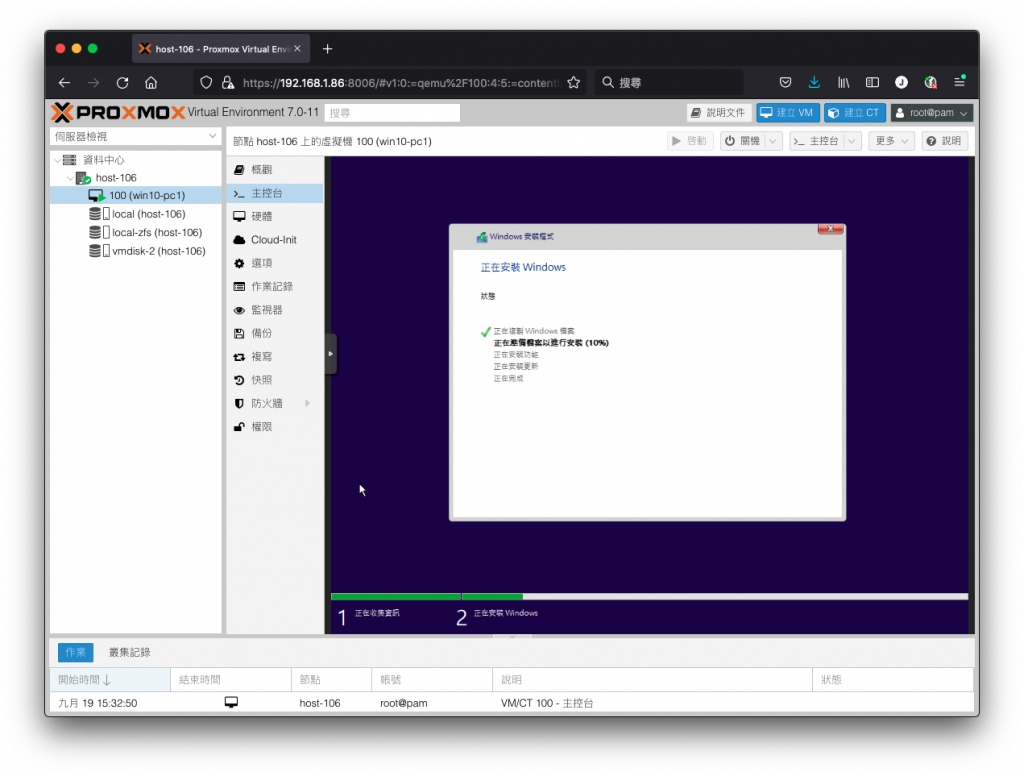Open 快照 snapshots menu item
This screenshot has height=776, width=1024.
(276, 380)
